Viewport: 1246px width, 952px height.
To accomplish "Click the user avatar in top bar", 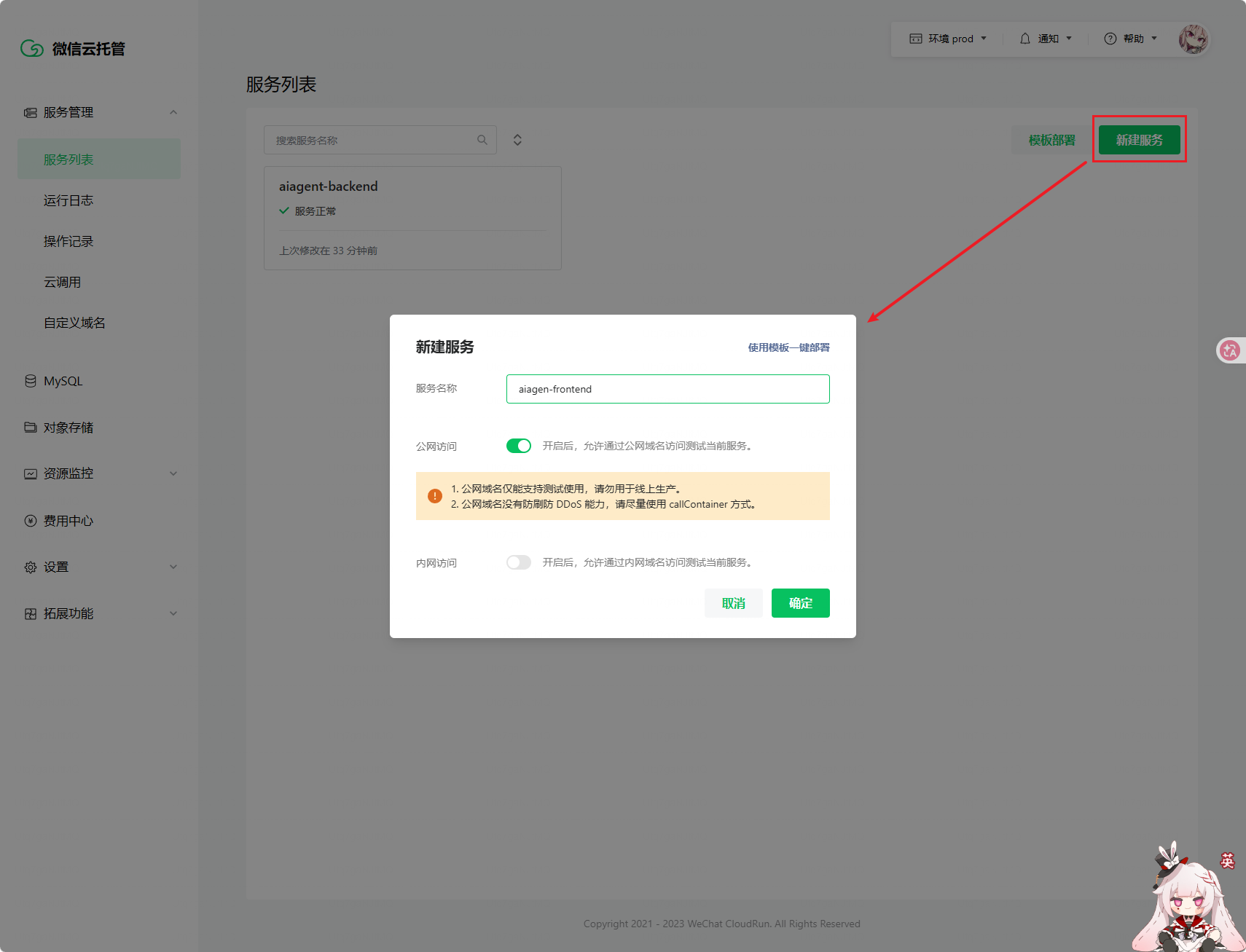I will 1193,39.
